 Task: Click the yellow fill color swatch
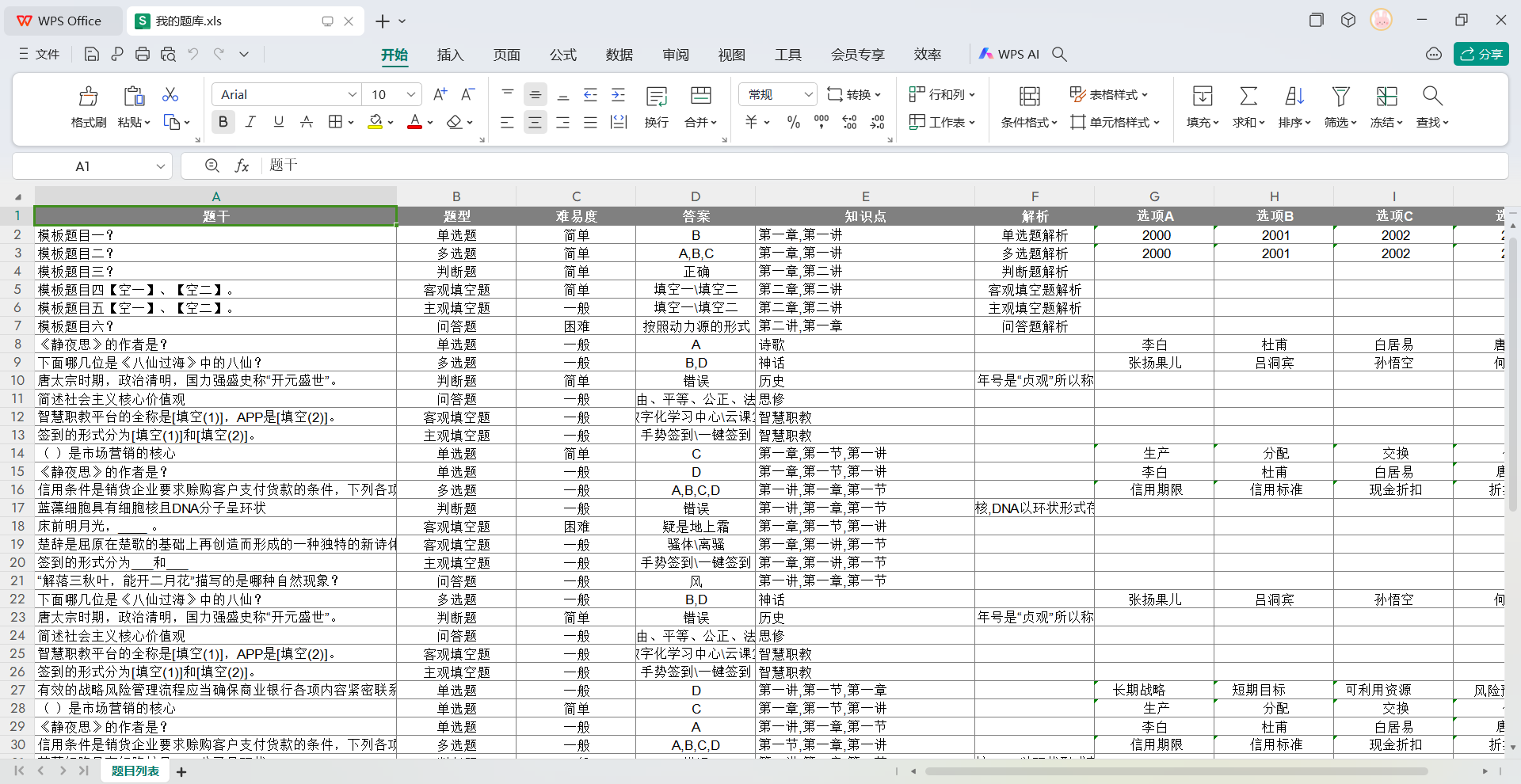(375, 122)
